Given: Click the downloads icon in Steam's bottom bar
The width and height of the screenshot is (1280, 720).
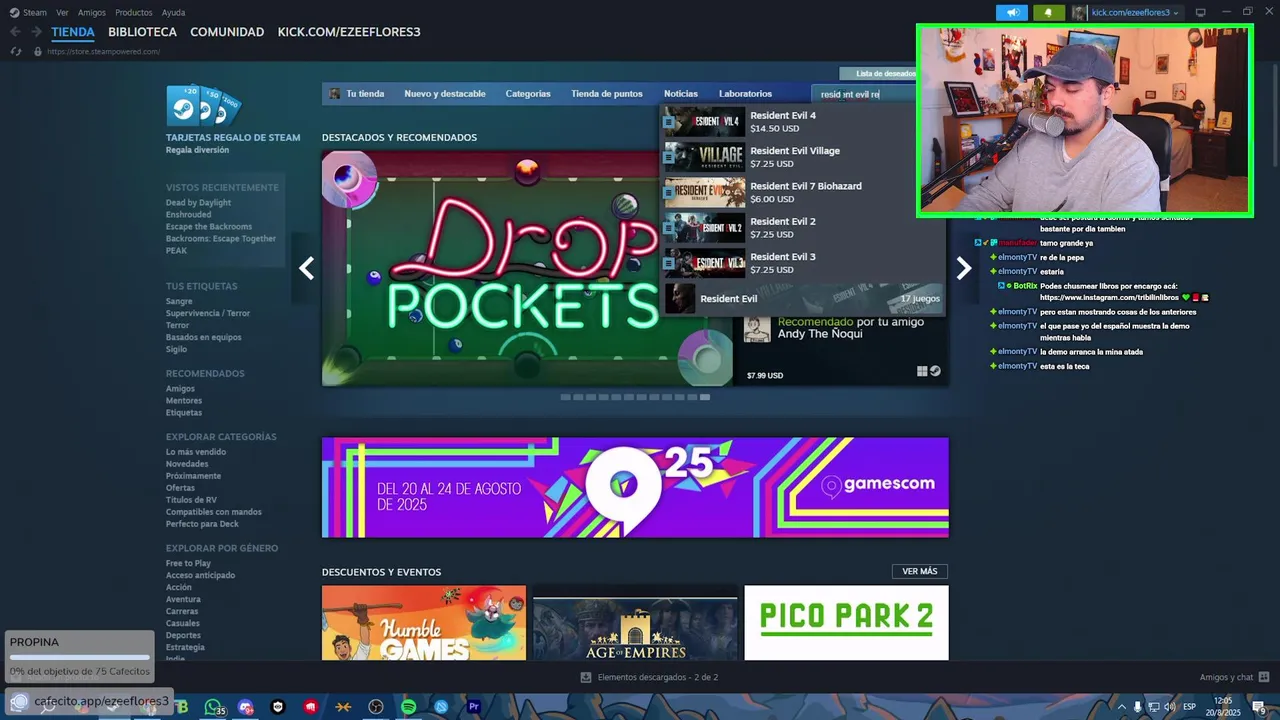Looking at the screenshot, I should click(586, 677).
